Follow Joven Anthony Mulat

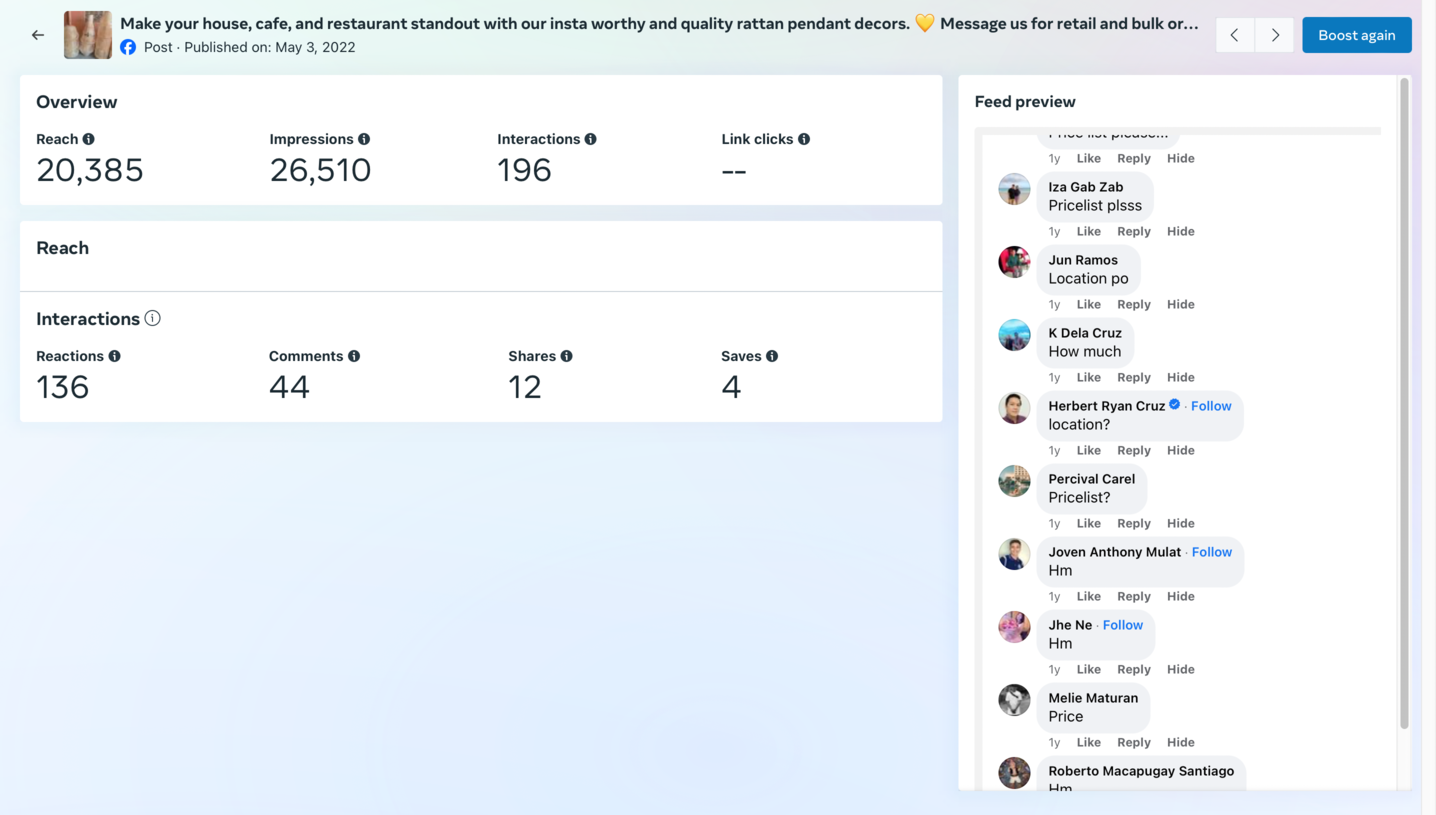pos(1211,552)
